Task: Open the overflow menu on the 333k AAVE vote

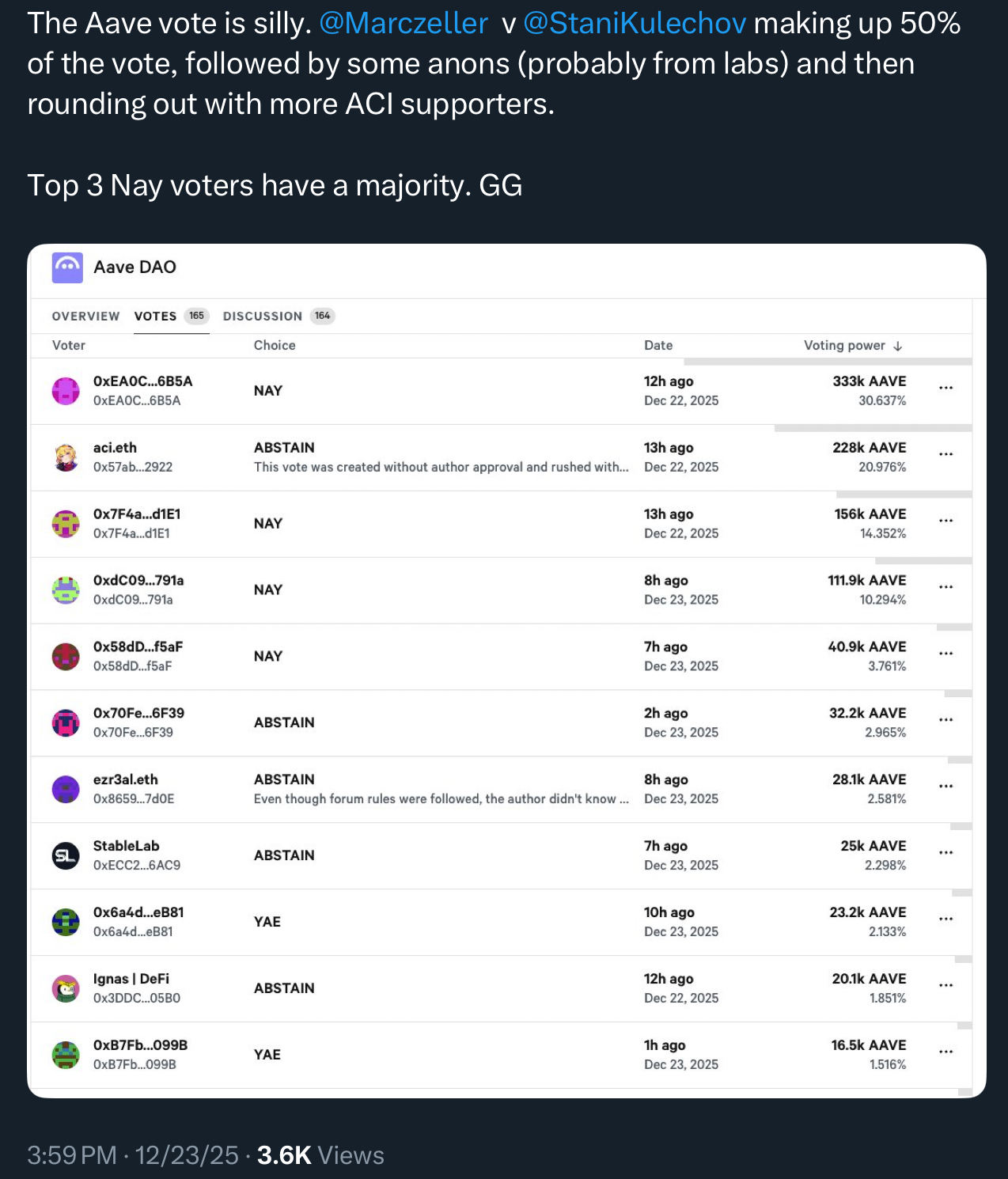Action: 946,388
